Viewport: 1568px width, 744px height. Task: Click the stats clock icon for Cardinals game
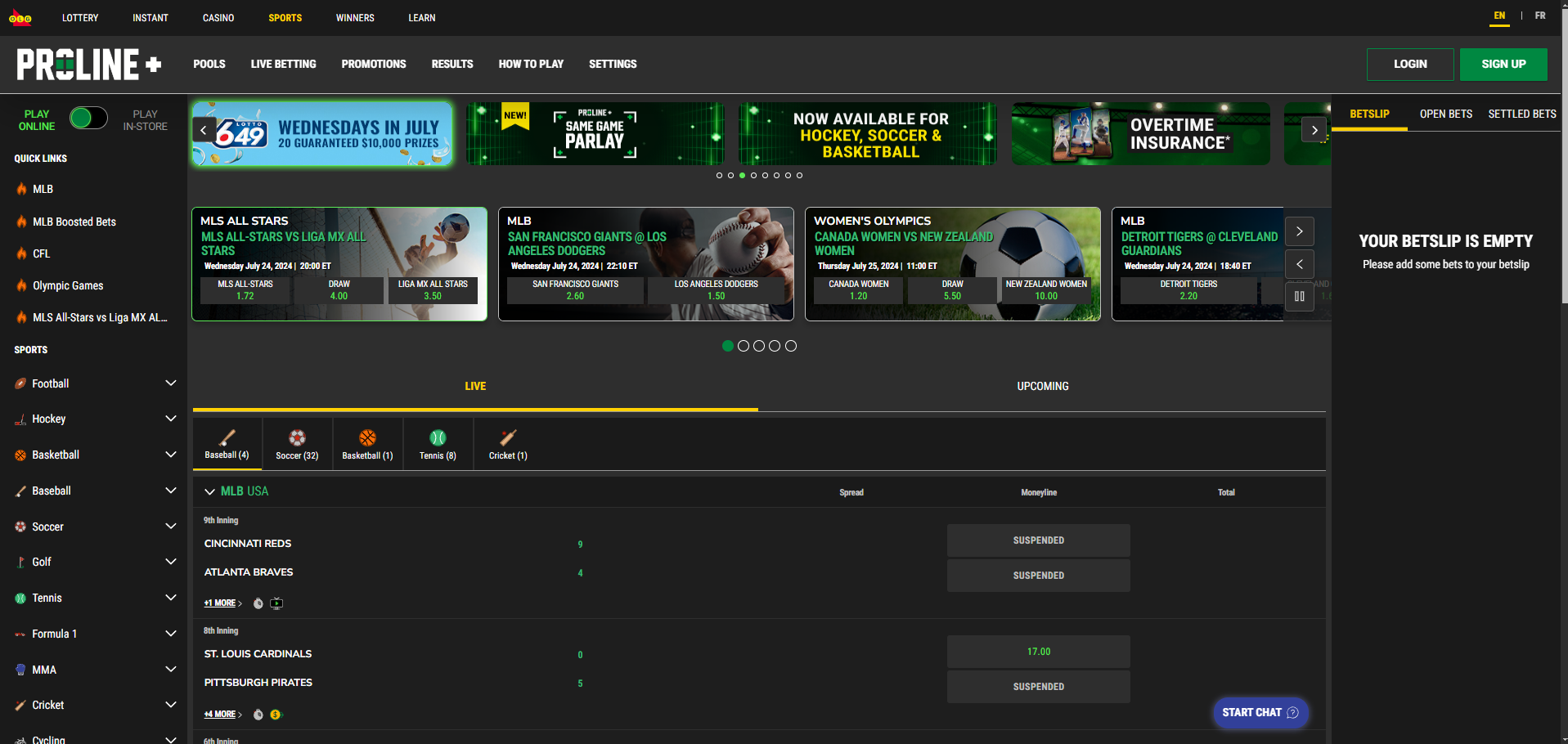258,715
